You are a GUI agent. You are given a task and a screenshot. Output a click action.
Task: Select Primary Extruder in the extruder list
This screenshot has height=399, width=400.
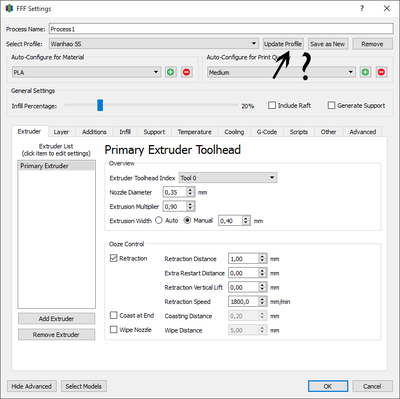pos(56,166)
